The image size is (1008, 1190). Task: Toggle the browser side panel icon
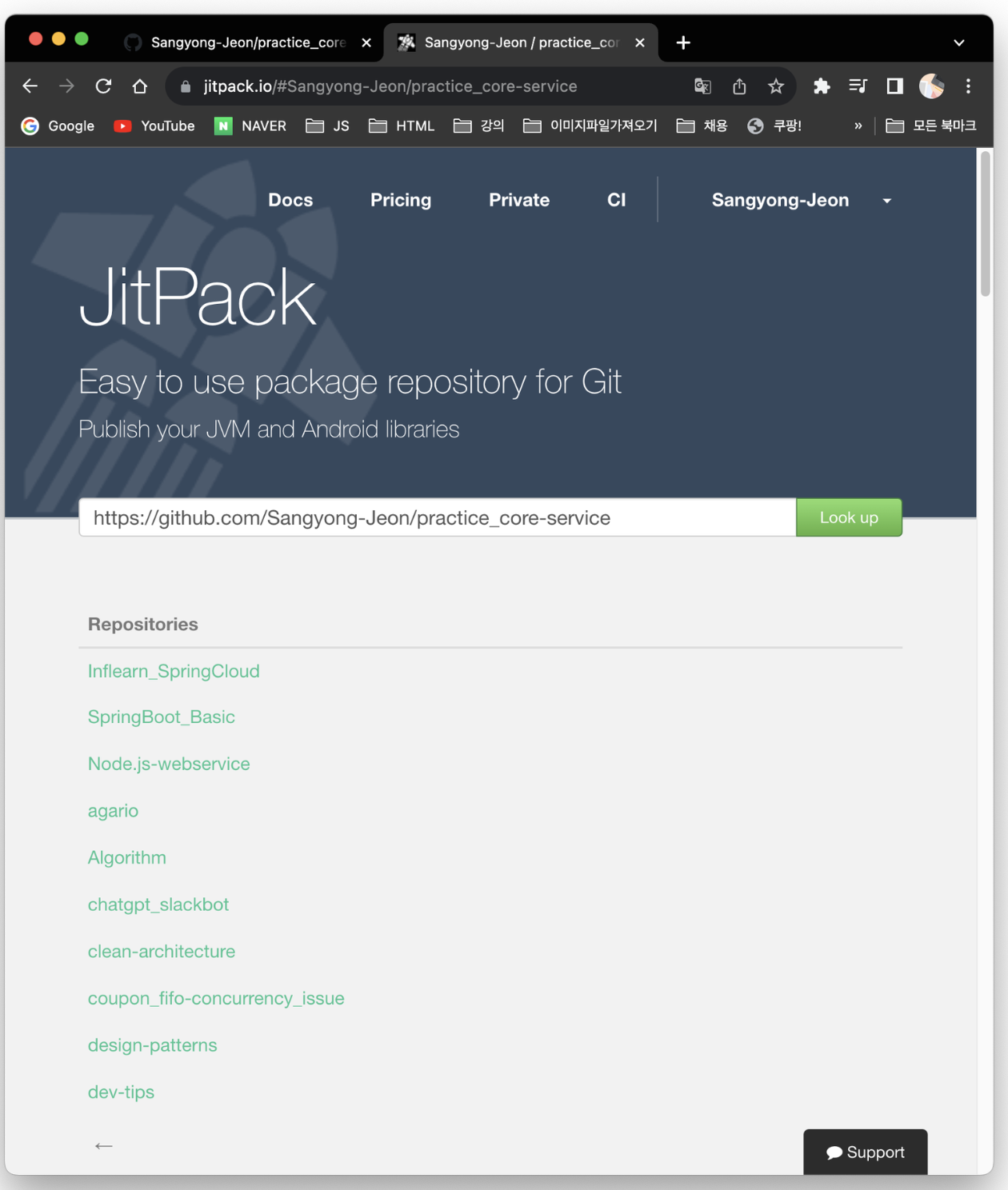tap(895, 86)
